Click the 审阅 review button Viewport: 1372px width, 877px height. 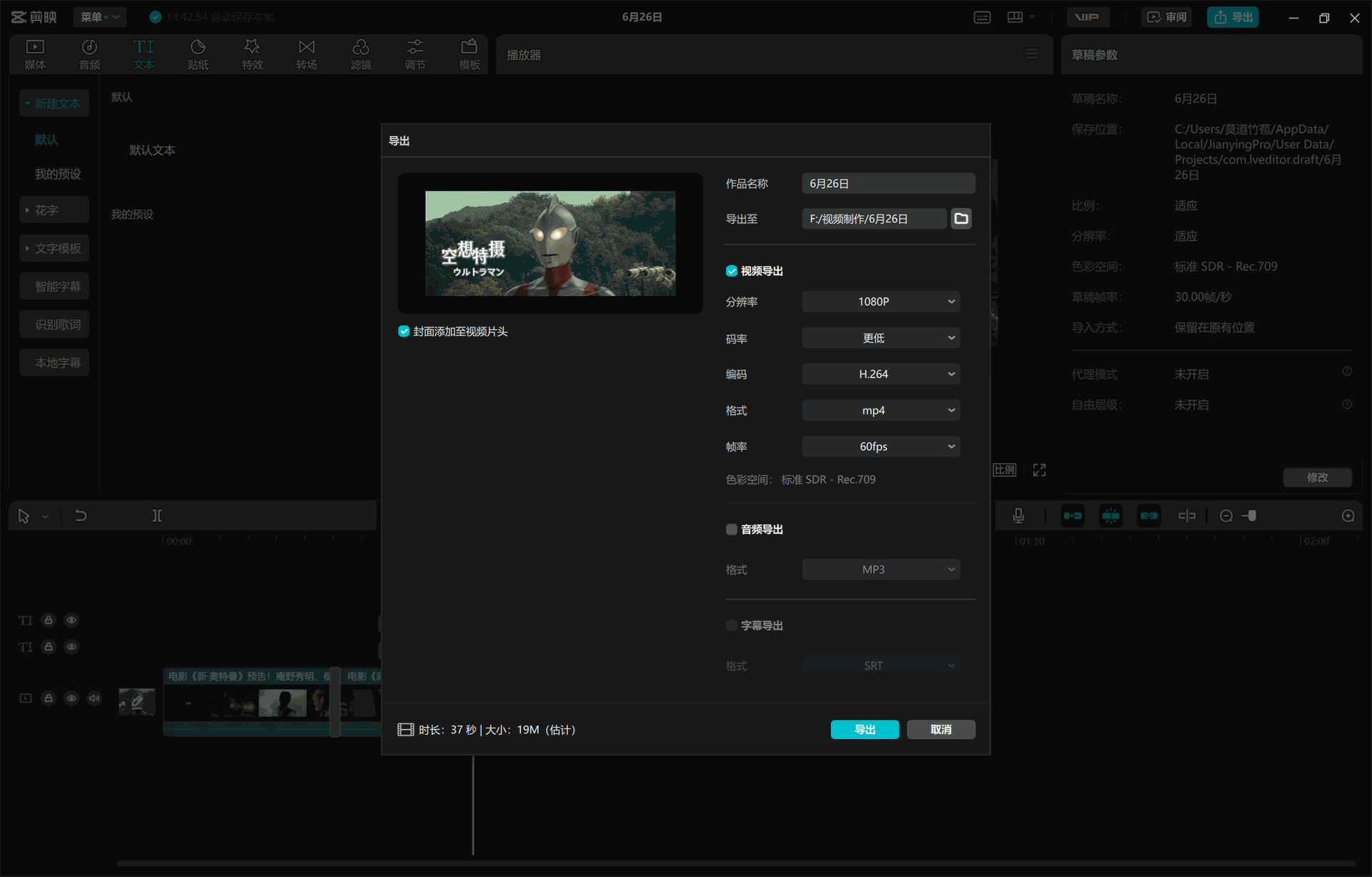click(1166, 17)
